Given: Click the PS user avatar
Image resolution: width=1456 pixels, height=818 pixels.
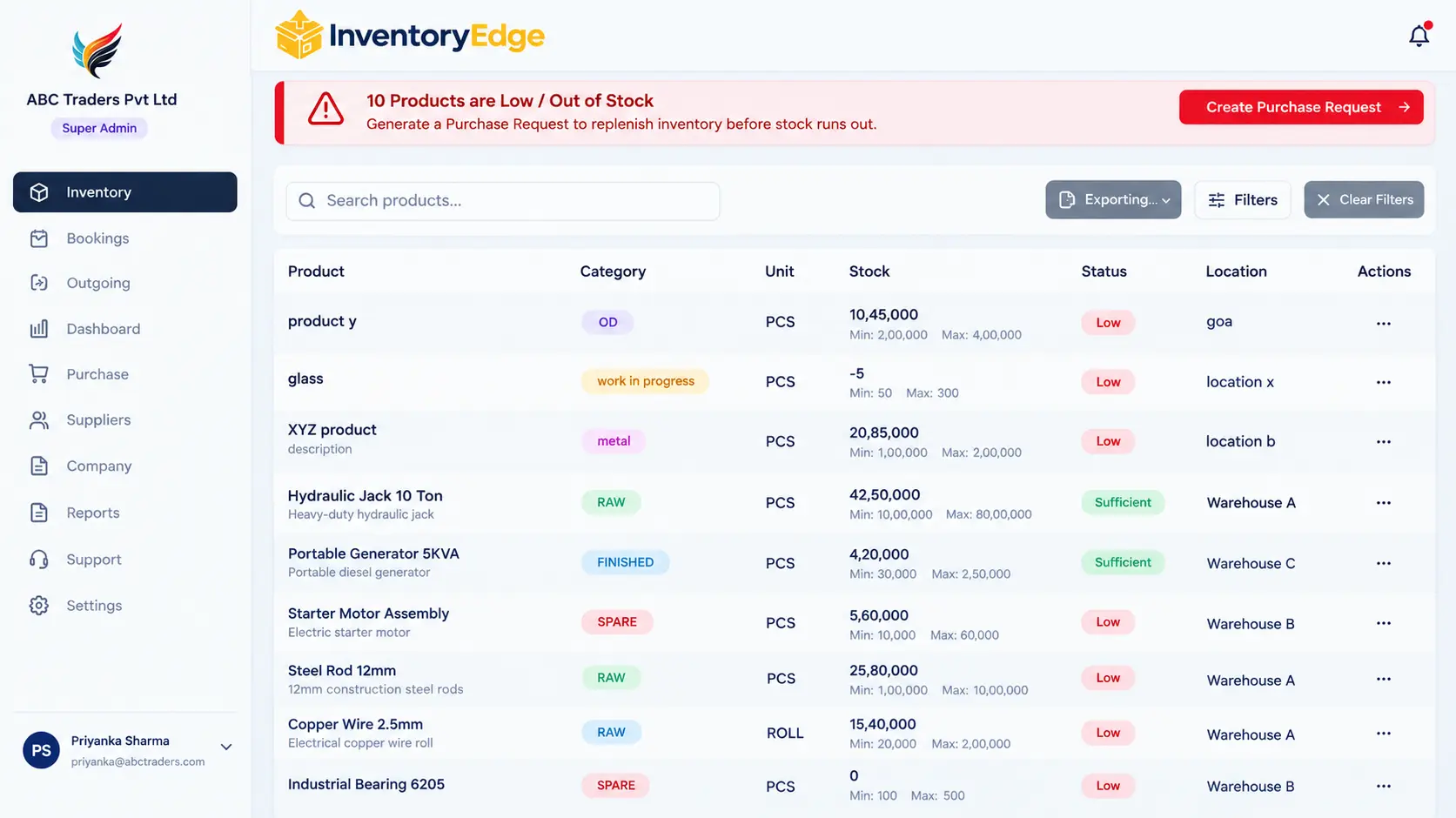Looking at the screenshot, I should pyautogui.click(x=41, y=750).
